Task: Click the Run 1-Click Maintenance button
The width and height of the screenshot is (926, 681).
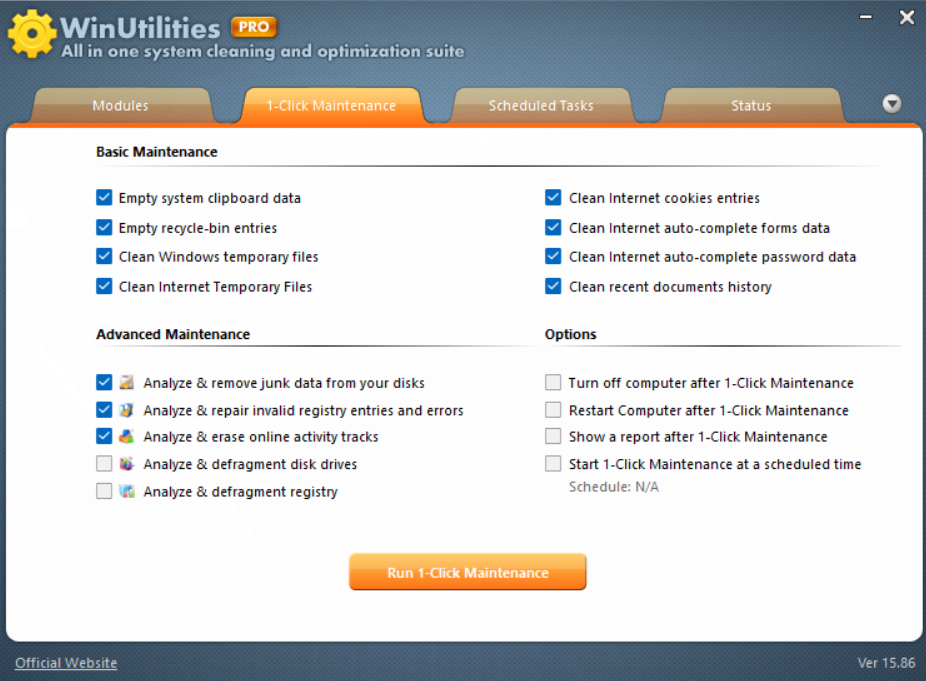Action: click(468, 572)
